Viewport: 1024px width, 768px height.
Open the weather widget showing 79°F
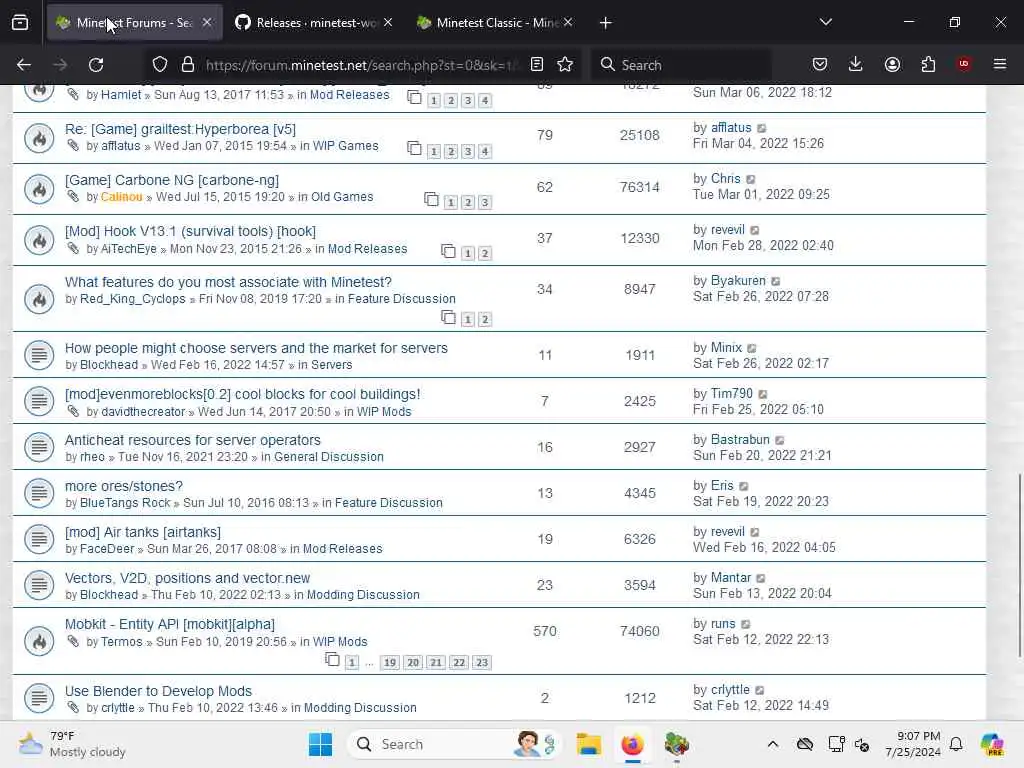click(x=72, y=744)
